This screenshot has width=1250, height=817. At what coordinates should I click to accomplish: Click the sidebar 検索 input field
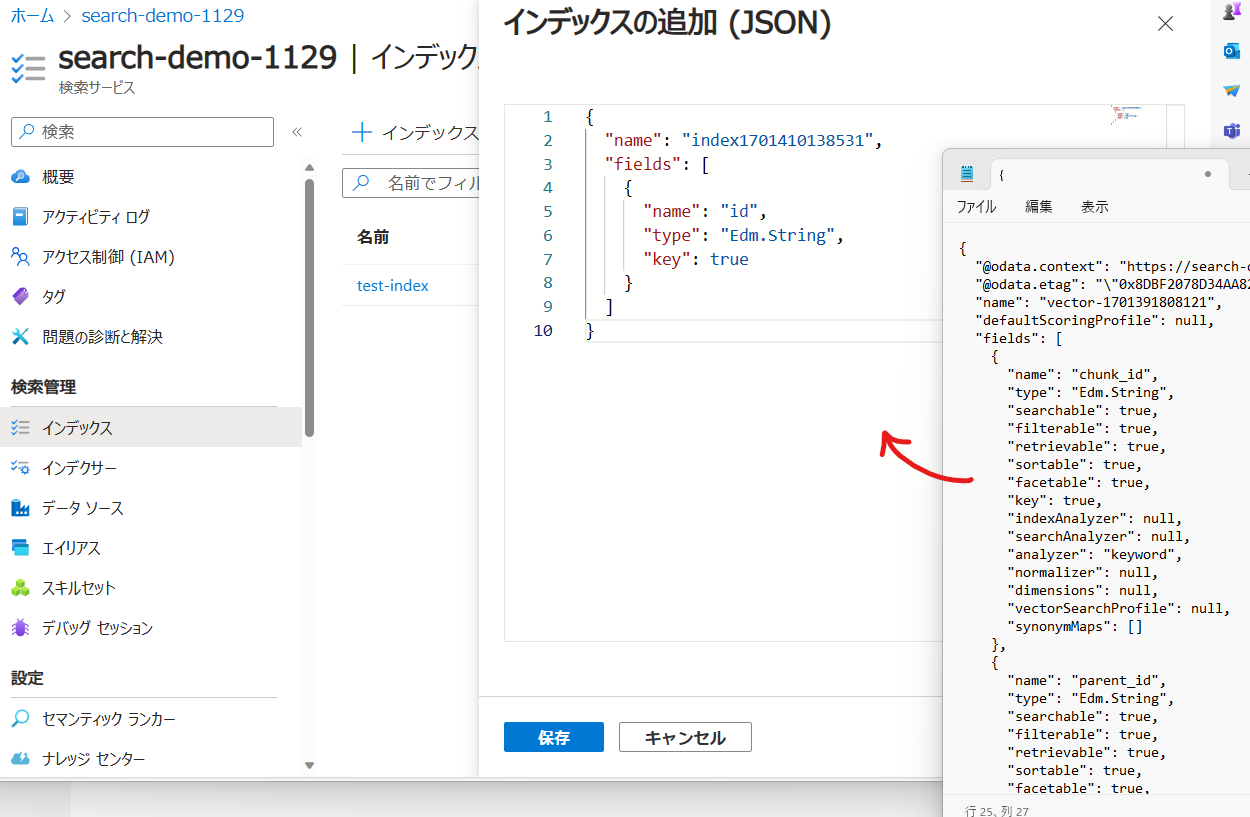[142, 132]
